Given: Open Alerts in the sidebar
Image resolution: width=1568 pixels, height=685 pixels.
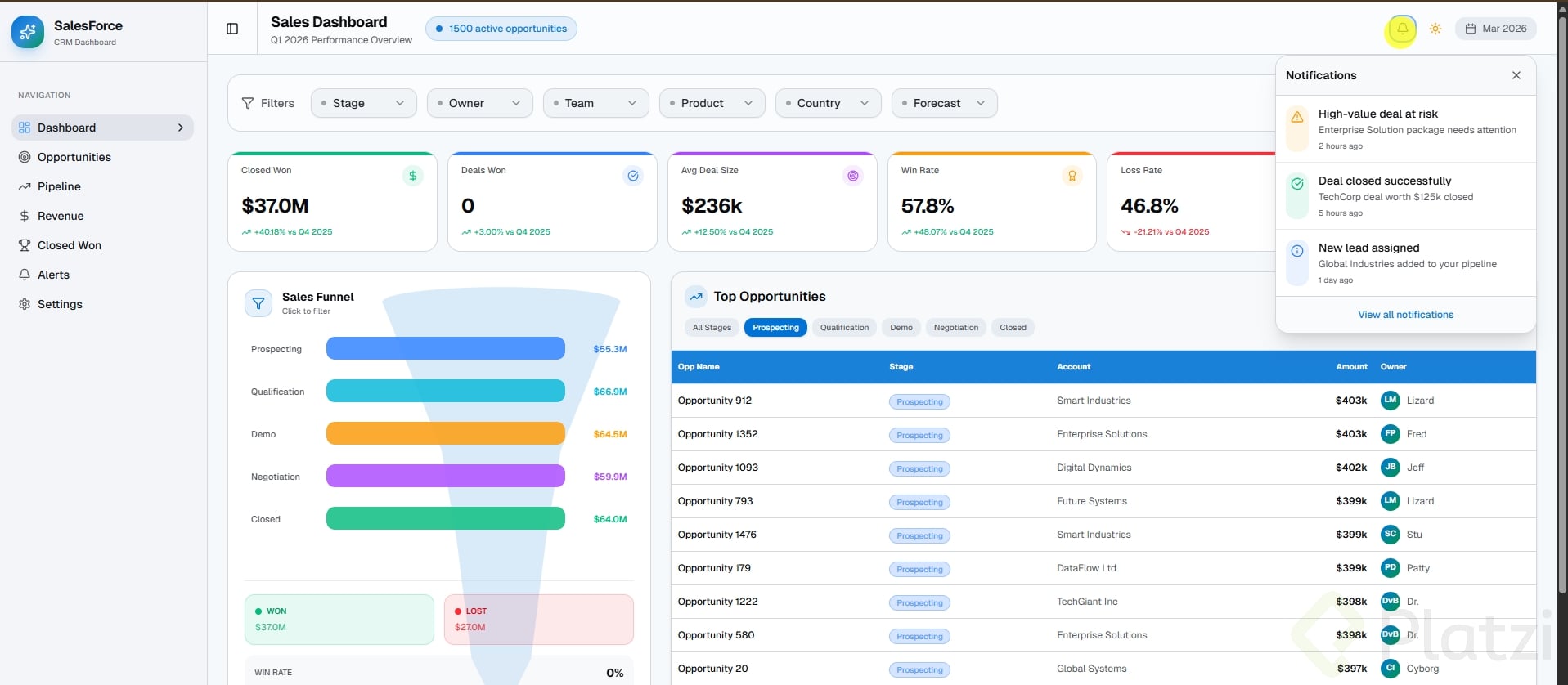Looking at the screenshot, I should [x=102, y=275].
